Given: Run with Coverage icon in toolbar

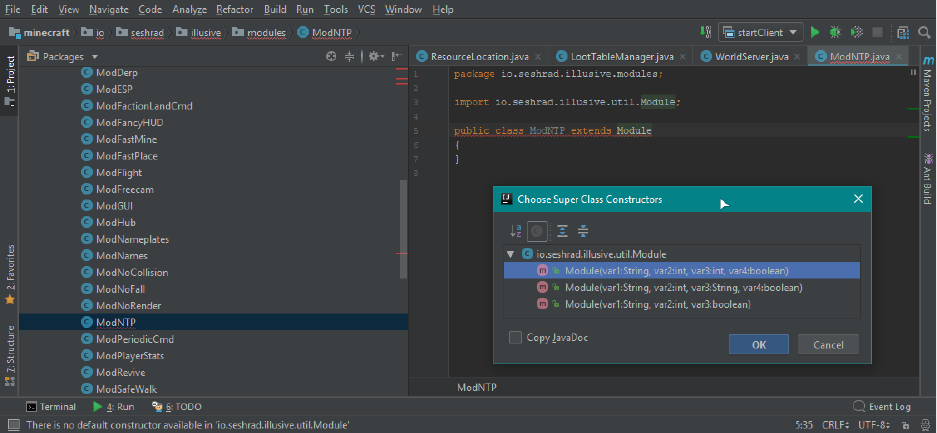Looking at the screenshot, I should pyautogui.click(x=856, y=32).
